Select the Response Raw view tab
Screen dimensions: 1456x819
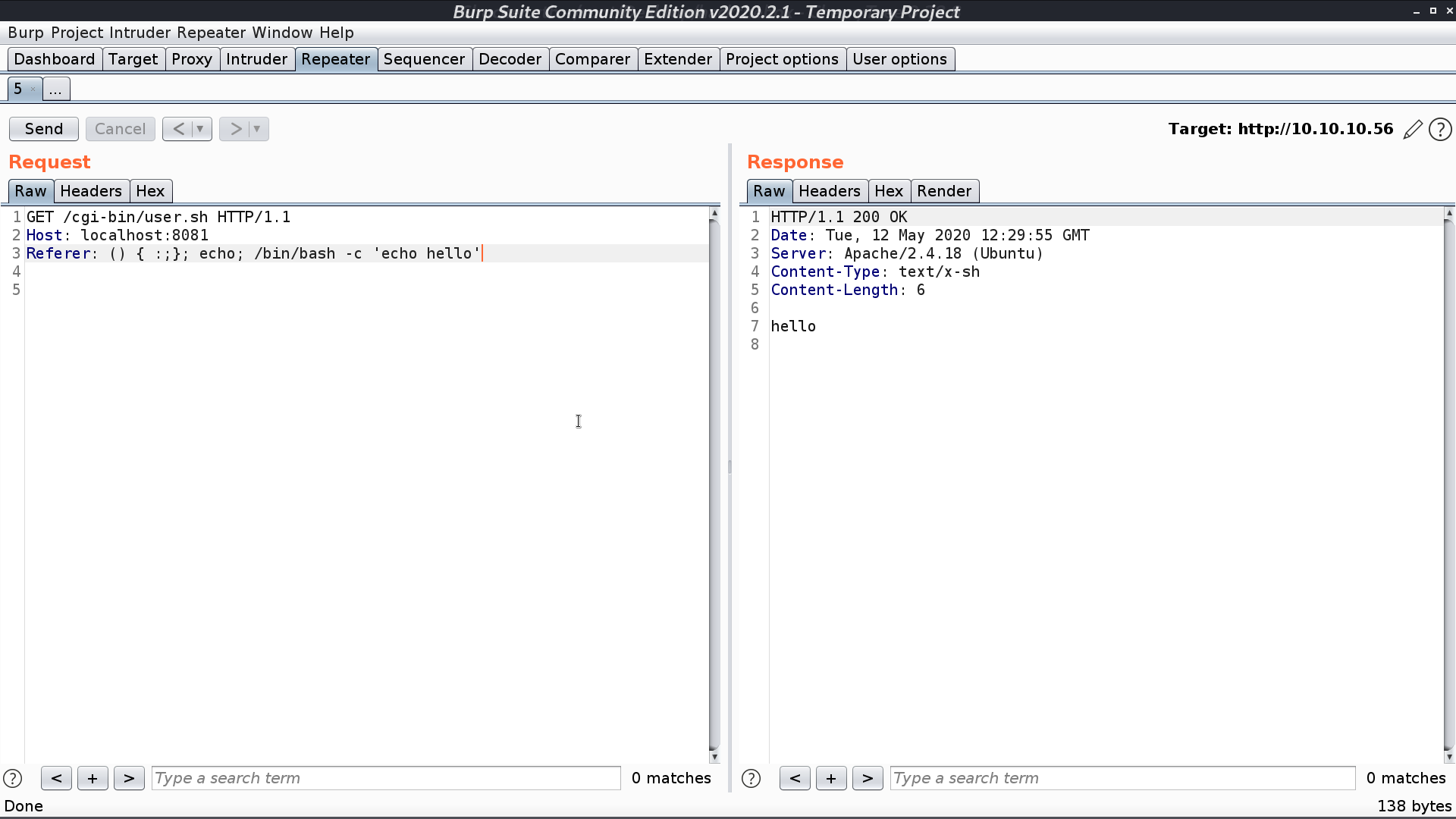tap(769, 191)
